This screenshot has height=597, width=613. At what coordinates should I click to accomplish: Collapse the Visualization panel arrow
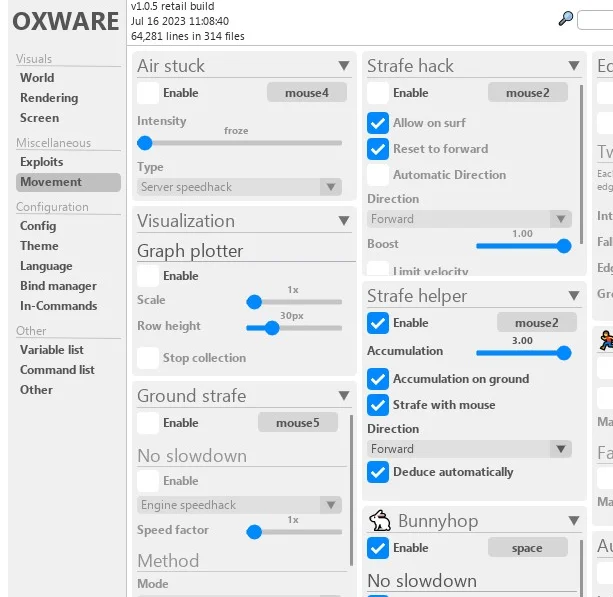pyautogui.click(x=343, y=222)
